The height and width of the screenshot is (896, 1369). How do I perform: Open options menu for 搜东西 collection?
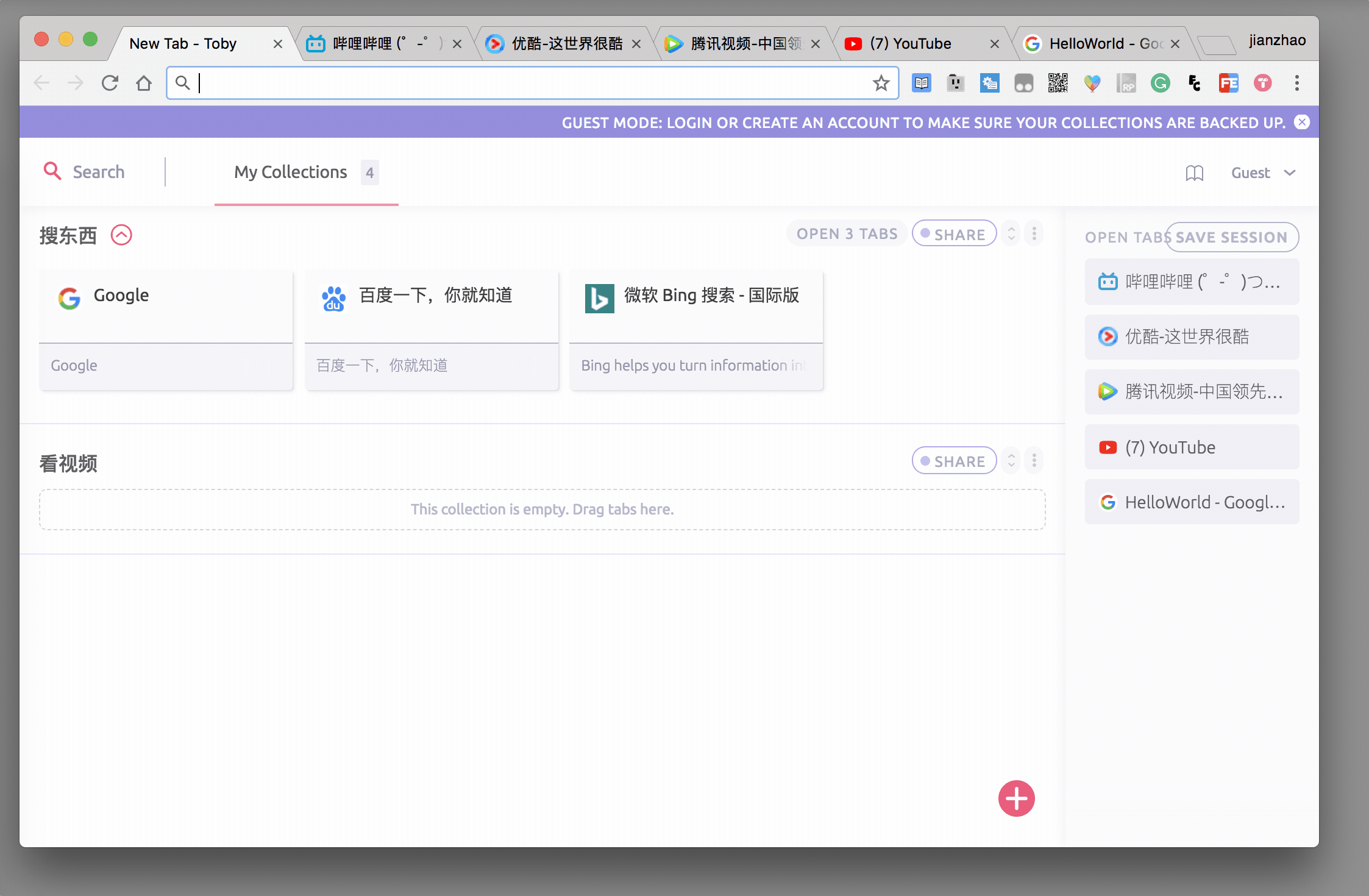(1034, 234)
